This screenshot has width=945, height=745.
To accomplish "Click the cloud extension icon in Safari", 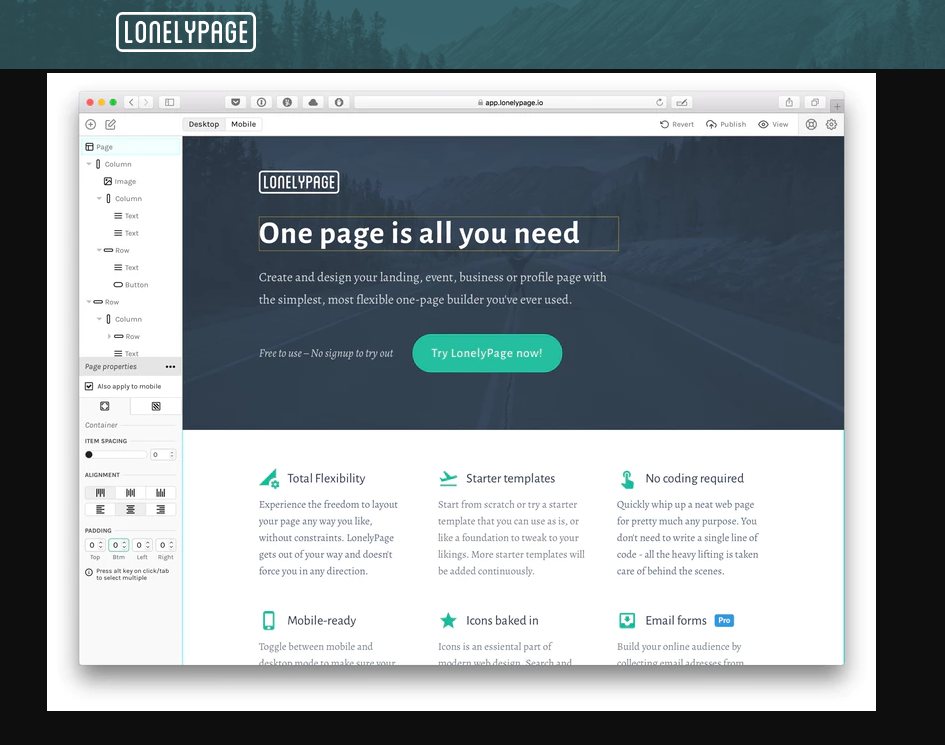I will coord(313,102).
